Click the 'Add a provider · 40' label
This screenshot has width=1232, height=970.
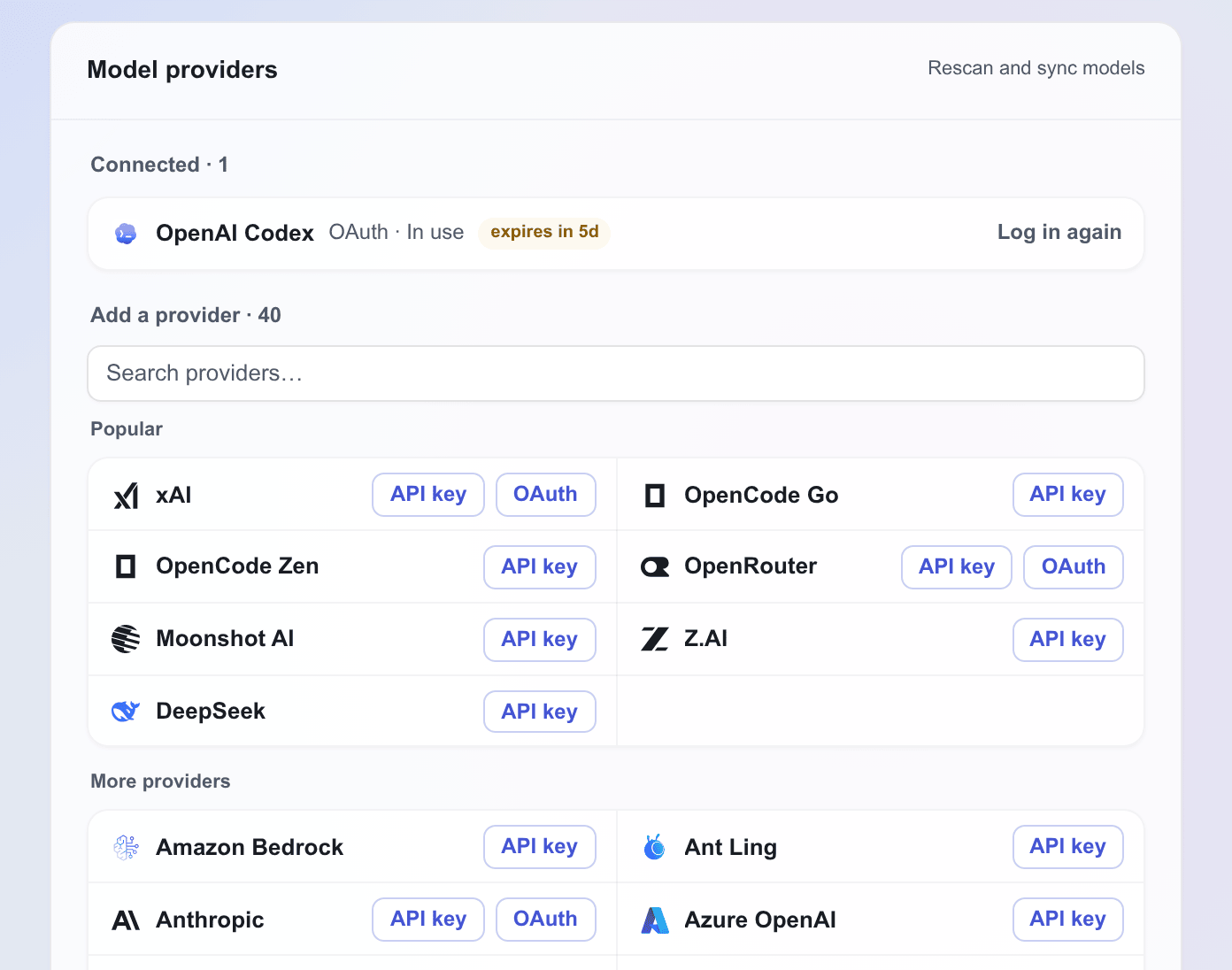pyautogui.click(x=186, y=315)
